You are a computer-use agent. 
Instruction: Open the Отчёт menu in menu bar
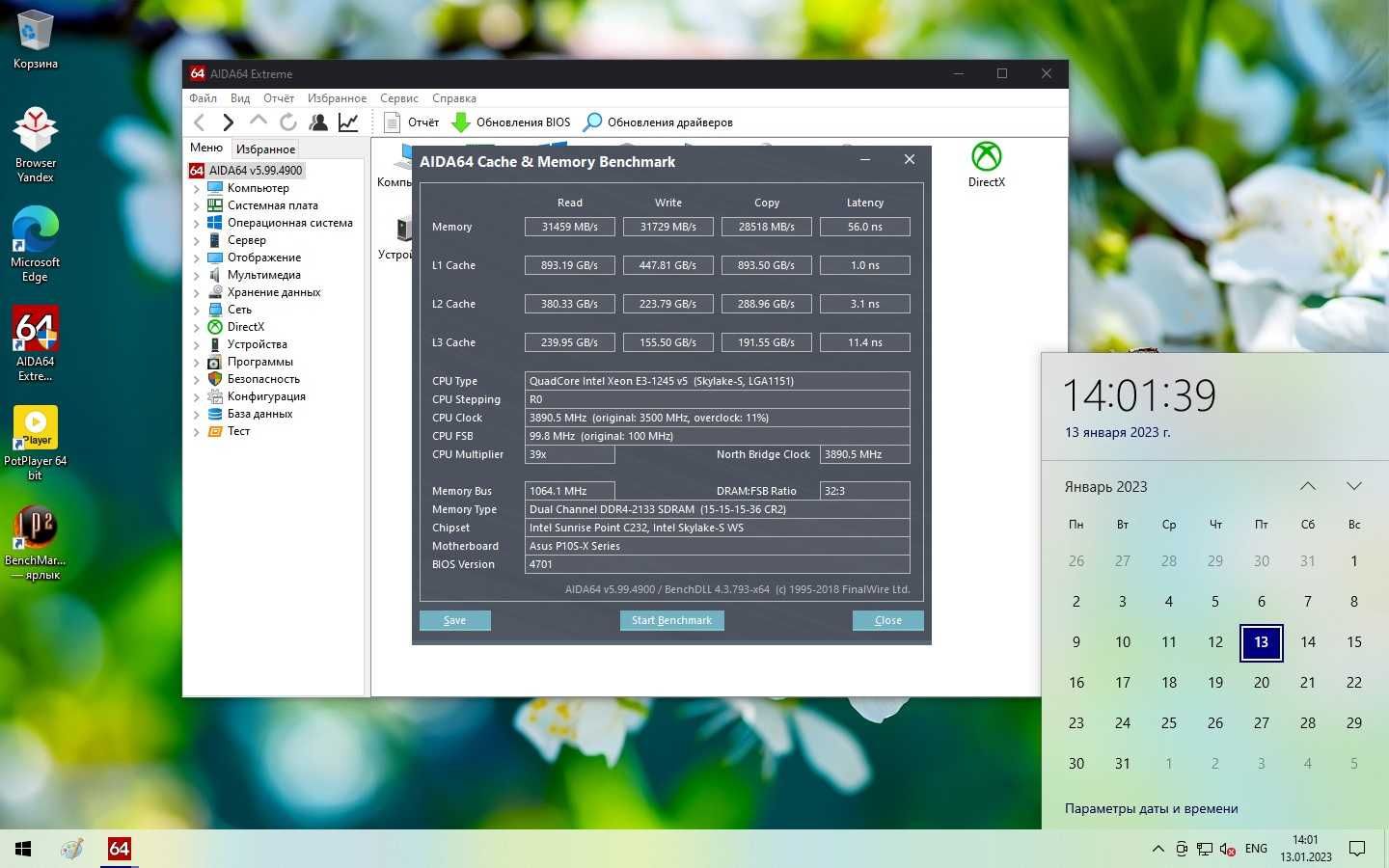click(279, 98)
